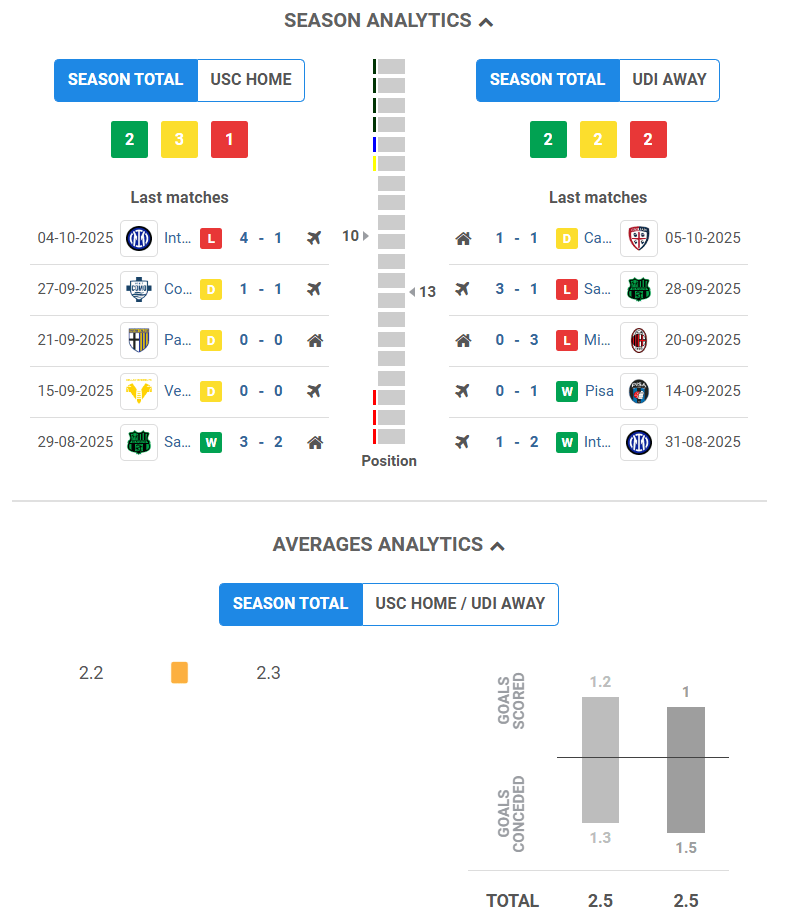
Task: Click the Parma club crest icon
Action: pos(138,340)
